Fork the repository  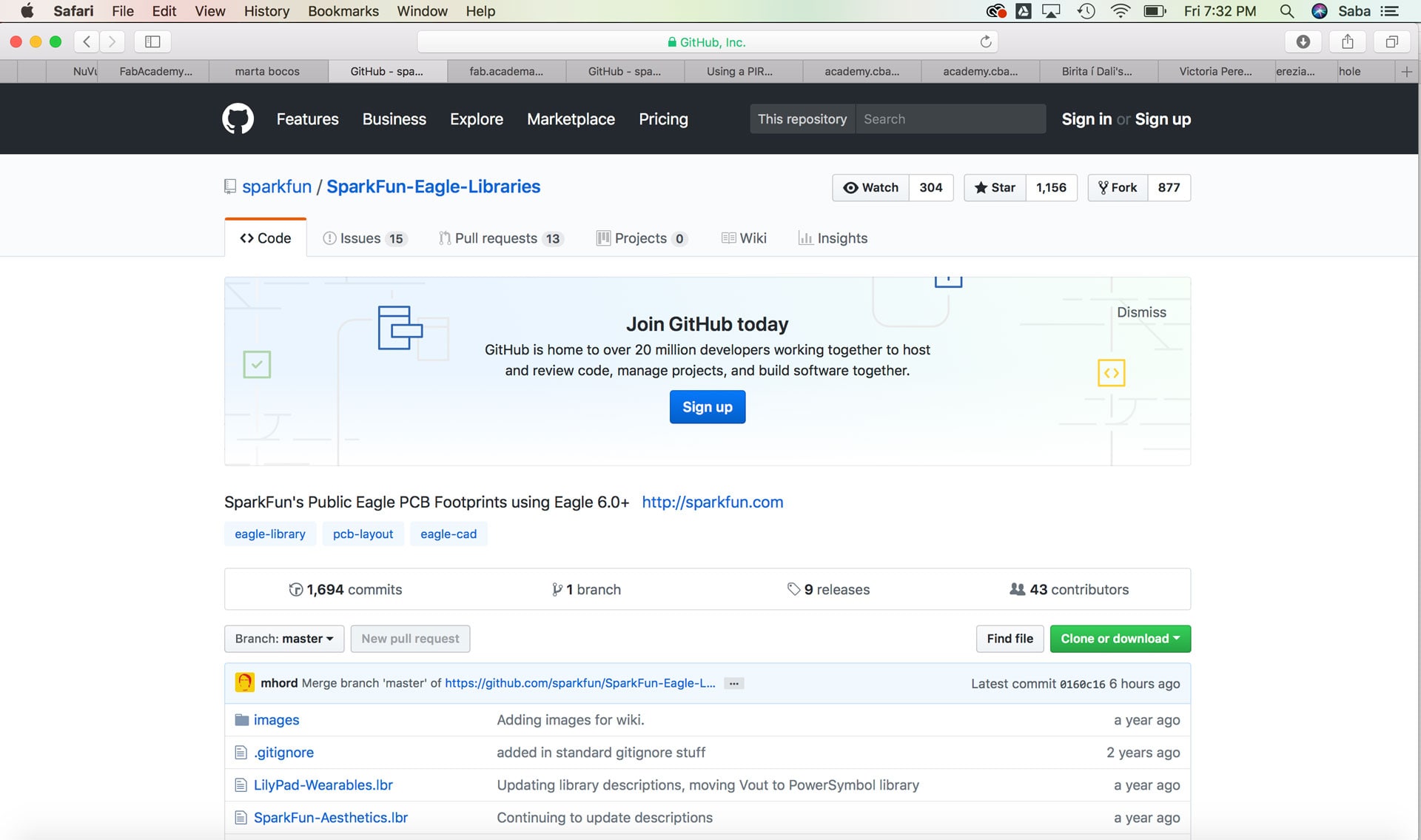point(1118,187)
